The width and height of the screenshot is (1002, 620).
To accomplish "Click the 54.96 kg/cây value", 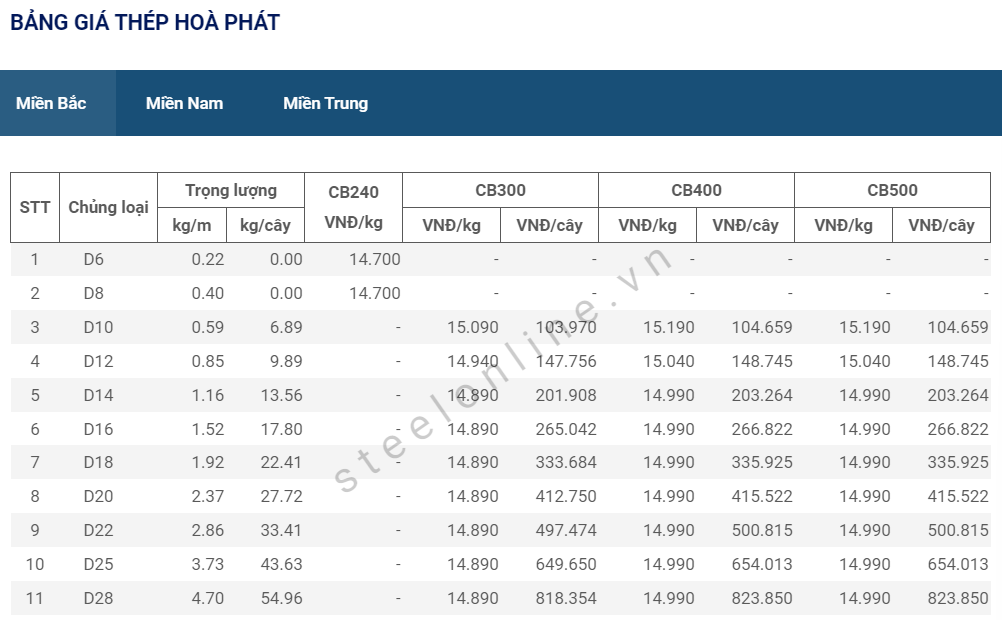I will 281,598.
